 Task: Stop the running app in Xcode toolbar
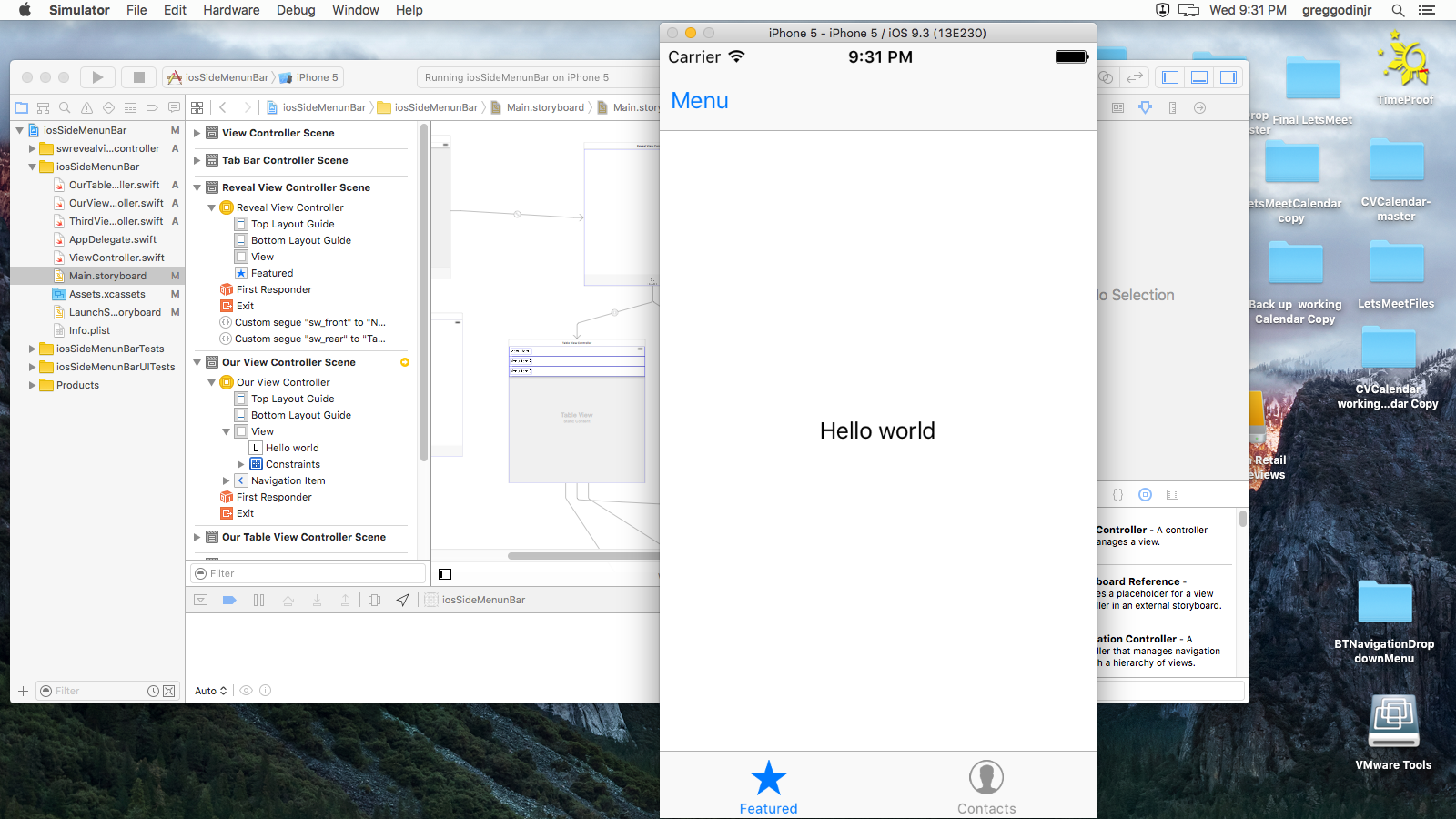137,76
